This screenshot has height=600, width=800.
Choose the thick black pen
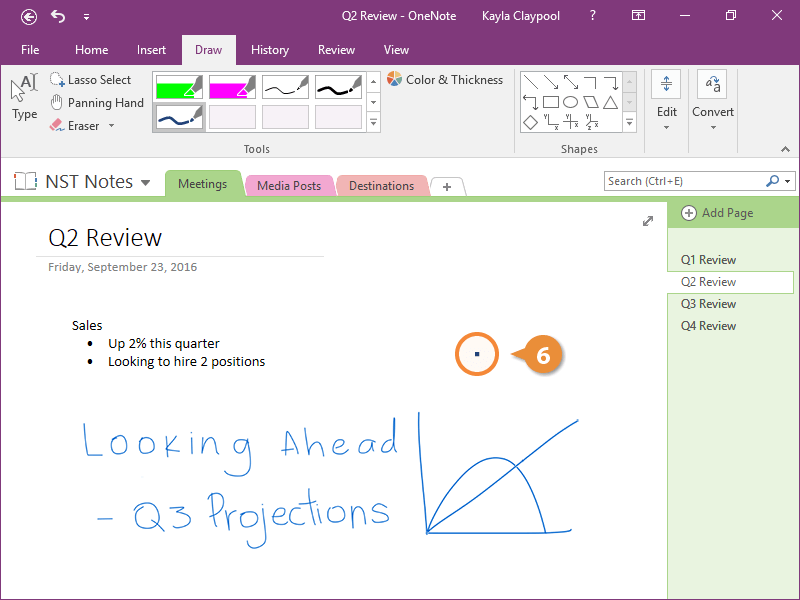(x=338, y=87)
